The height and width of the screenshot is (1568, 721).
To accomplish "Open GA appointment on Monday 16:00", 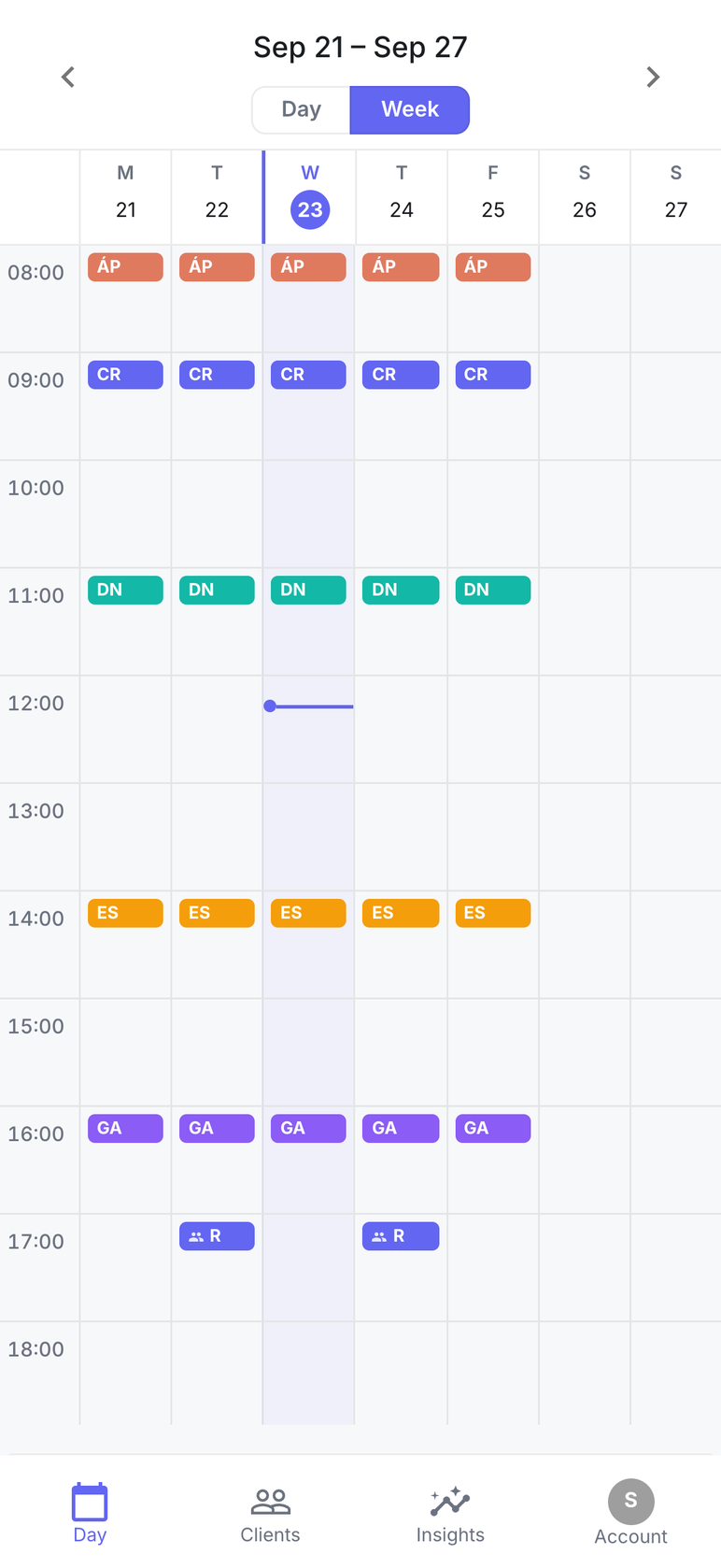I will pos(125,1128).
